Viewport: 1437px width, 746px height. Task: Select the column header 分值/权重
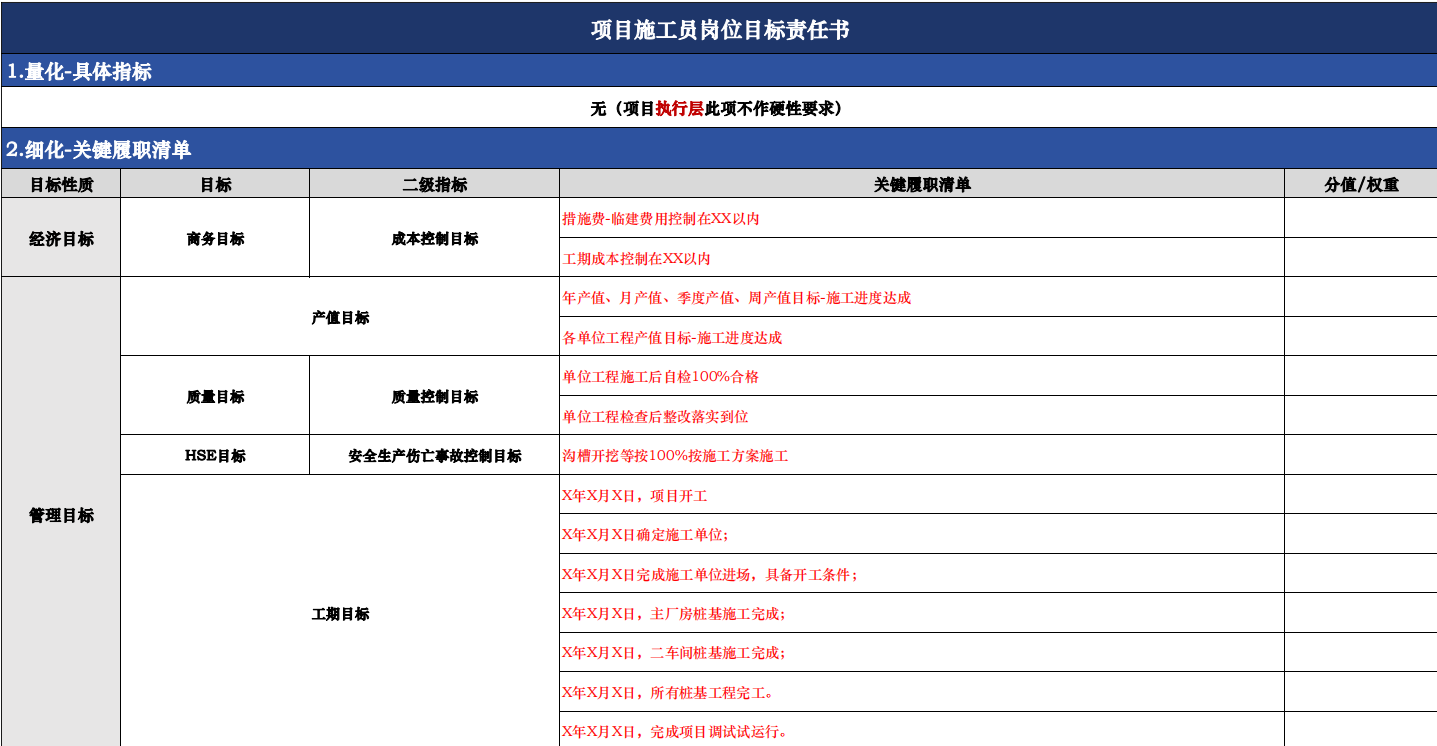(x=1361, y=184)
